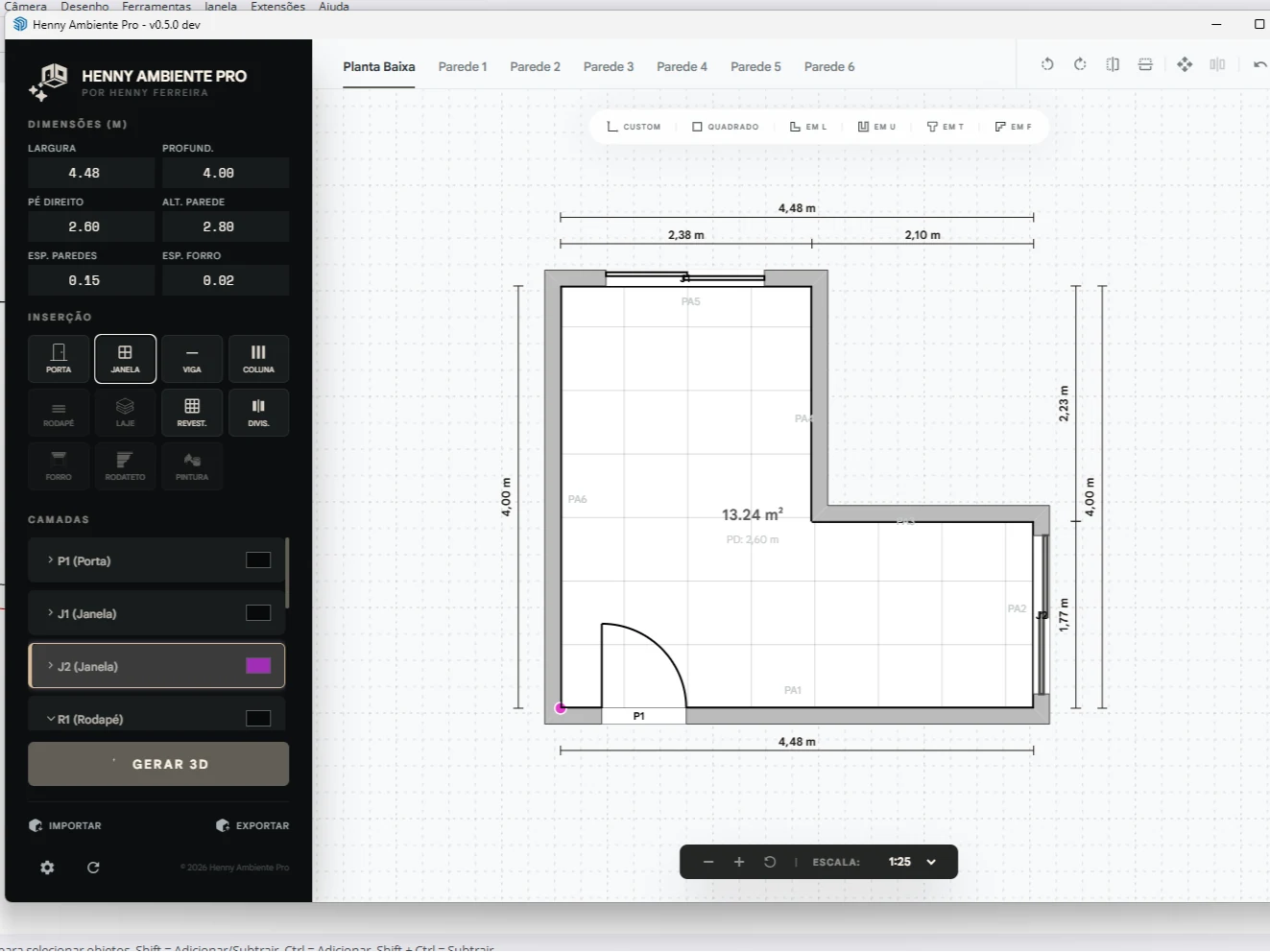Image resolution: width=1270 pixels, height=952 pixels.
Task: Select the Pintura insertion tool
Action: (192, 466)
